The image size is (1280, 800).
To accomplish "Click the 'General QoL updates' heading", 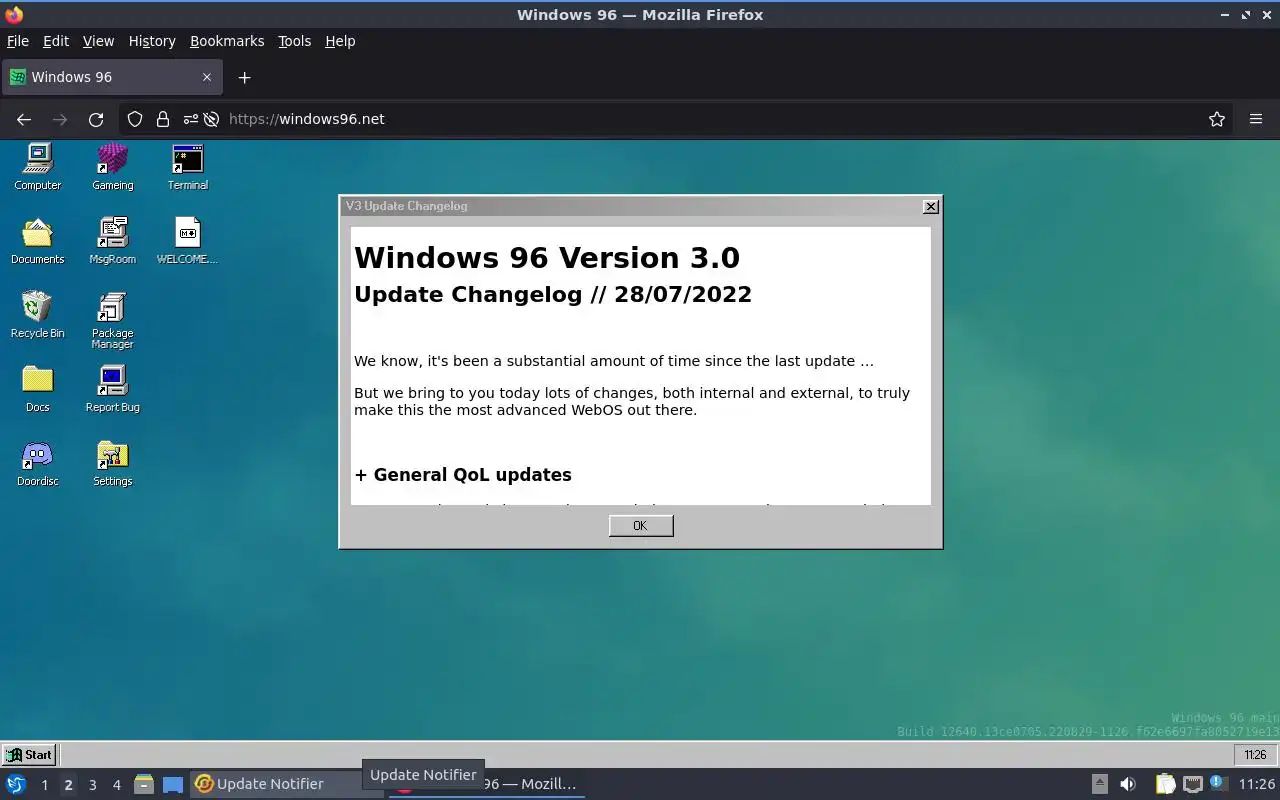I will tap(463, 475).
